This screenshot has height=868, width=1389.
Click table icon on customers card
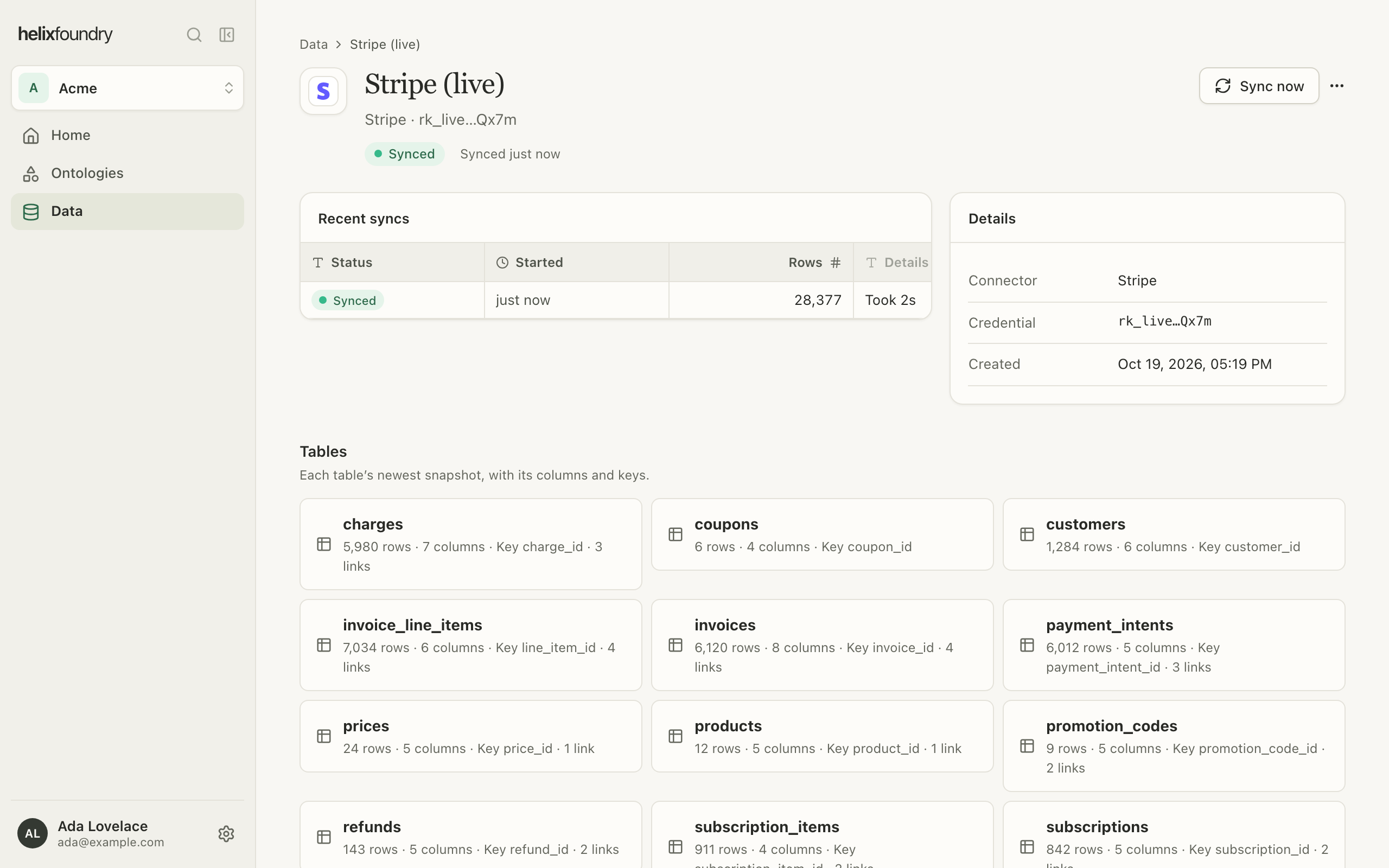[1027, 534]
